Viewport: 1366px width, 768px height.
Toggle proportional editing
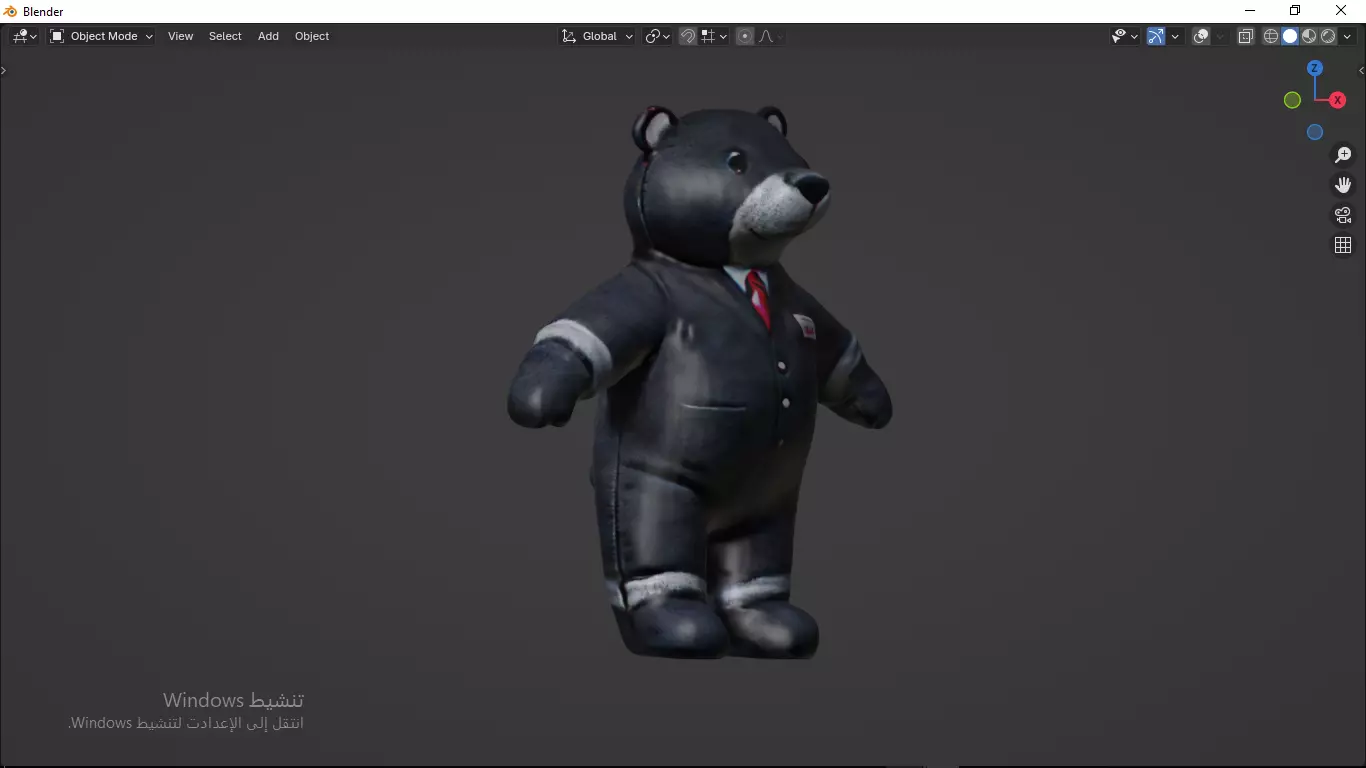point(745,36)
